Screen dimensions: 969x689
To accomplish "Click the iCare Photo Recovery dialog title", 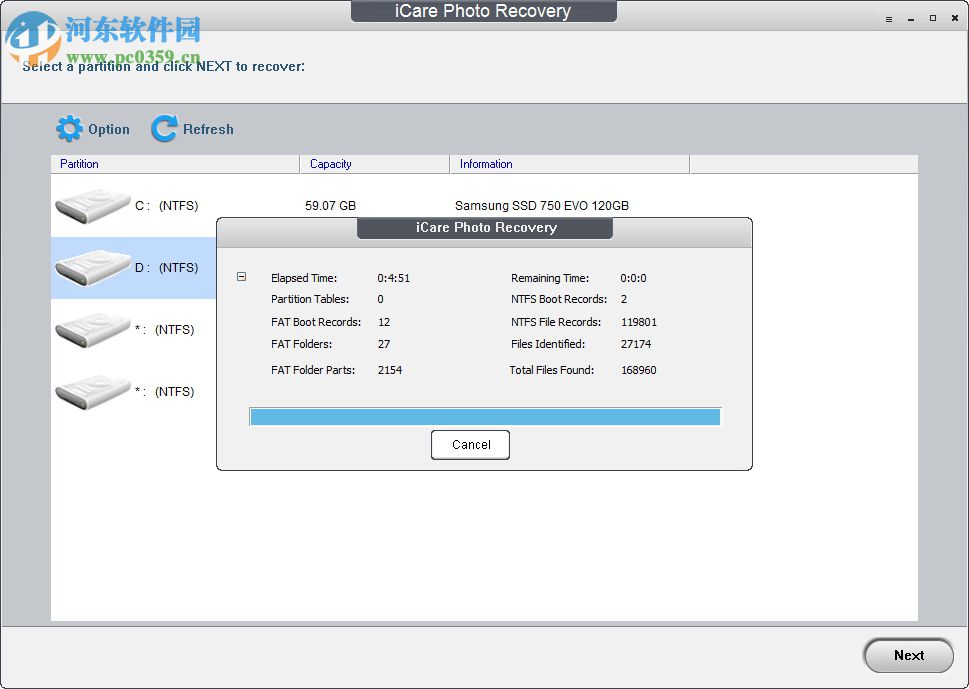I will tap(484, 228).
